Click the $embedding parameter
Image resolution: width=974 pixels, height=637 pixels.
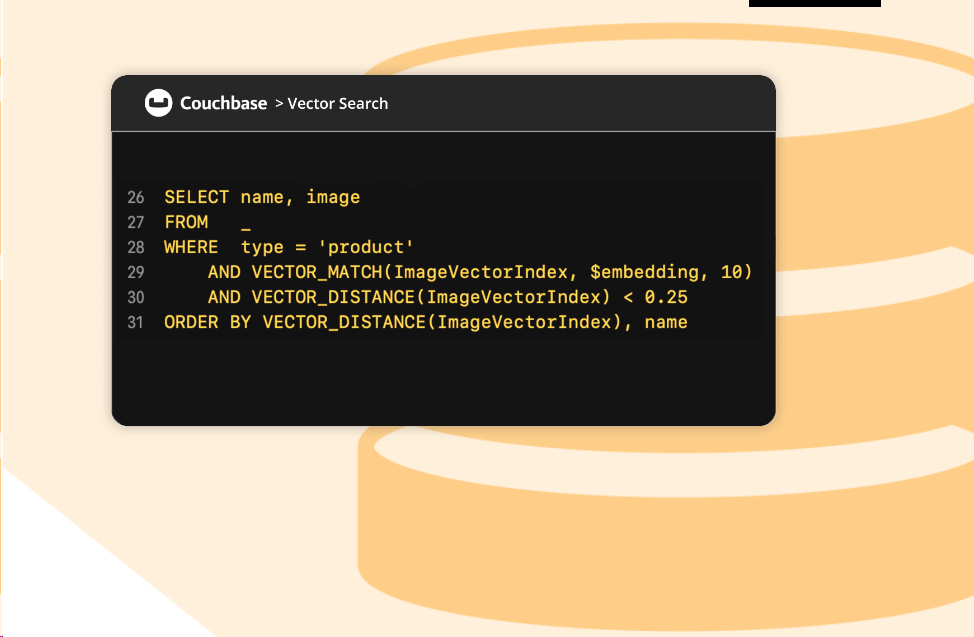tap(644, 272)
